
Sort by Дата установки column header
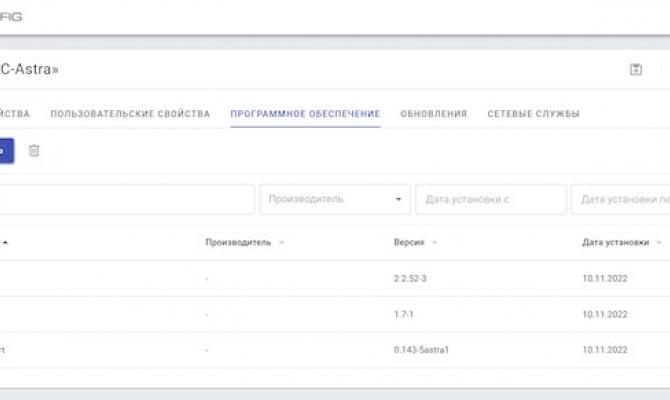(616, 242)
